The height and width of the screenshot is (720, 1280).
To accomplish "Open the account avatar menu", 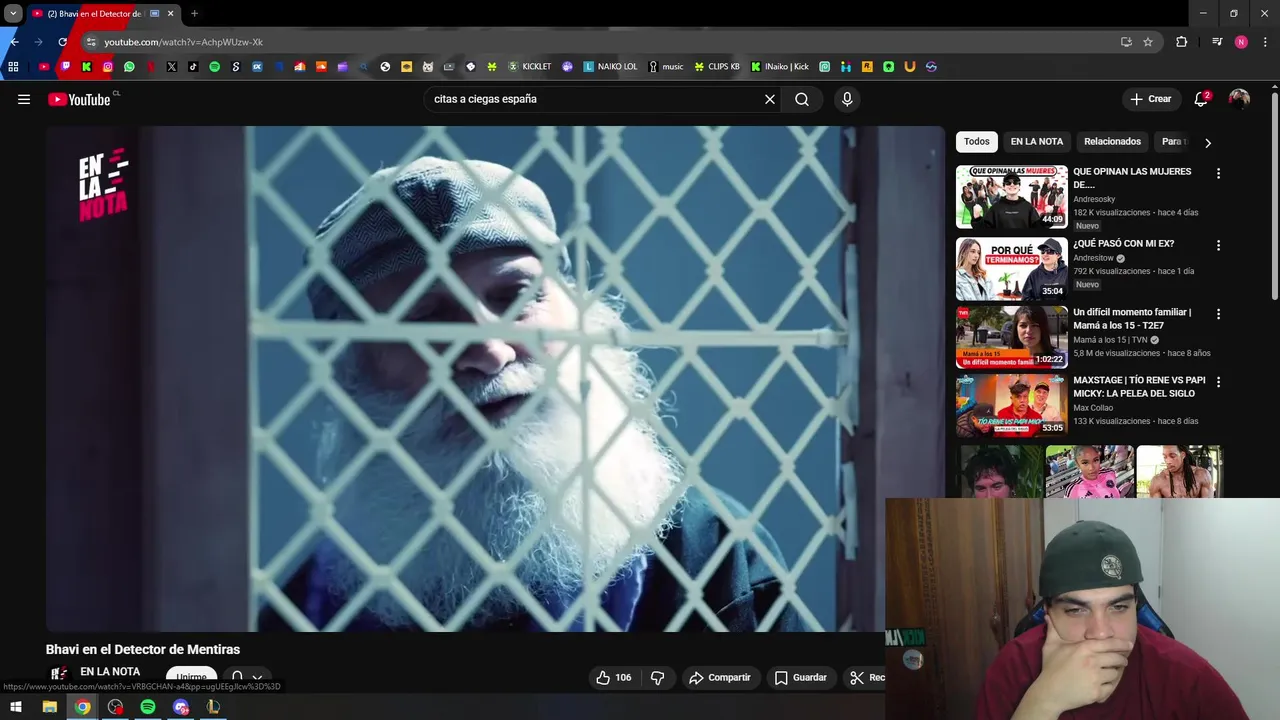I will (1239, 99).
